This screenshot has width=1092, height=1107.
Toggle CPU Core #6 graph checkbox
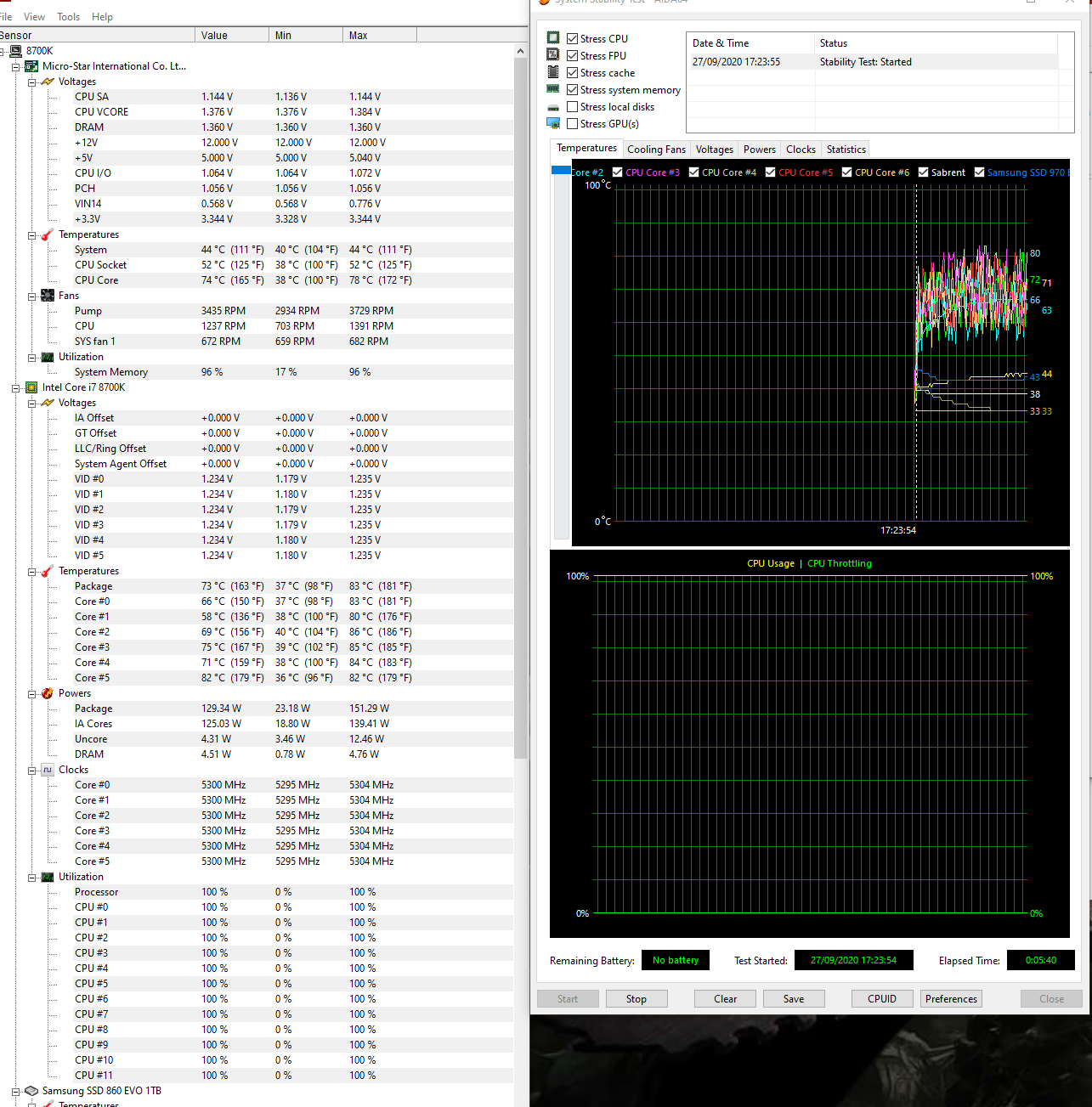[x=847, y=172]
